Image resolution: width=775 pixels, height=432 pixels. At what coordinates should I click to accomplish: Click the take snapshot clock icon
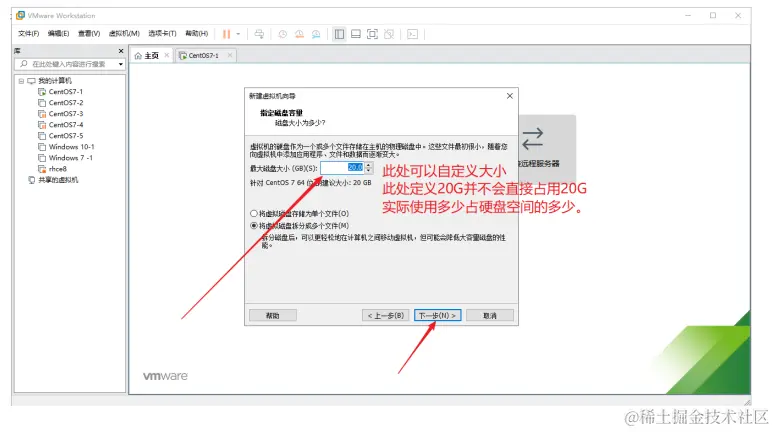pyautogui.click(x=283, y=34)
